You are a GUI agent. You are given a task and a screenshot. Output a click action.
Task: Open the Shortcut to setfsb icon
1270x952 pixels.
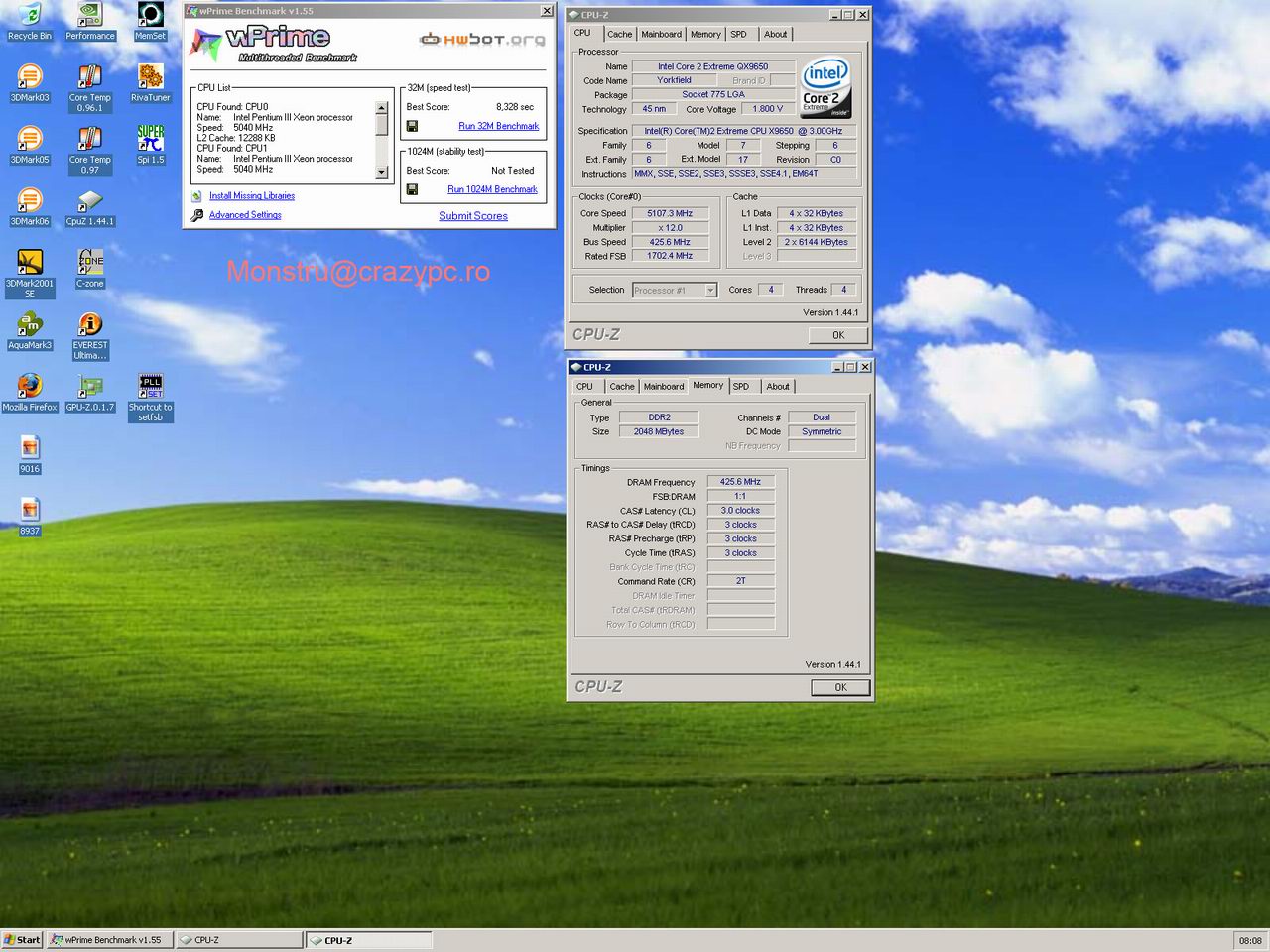pyautogui.click(x=151, y=398)
